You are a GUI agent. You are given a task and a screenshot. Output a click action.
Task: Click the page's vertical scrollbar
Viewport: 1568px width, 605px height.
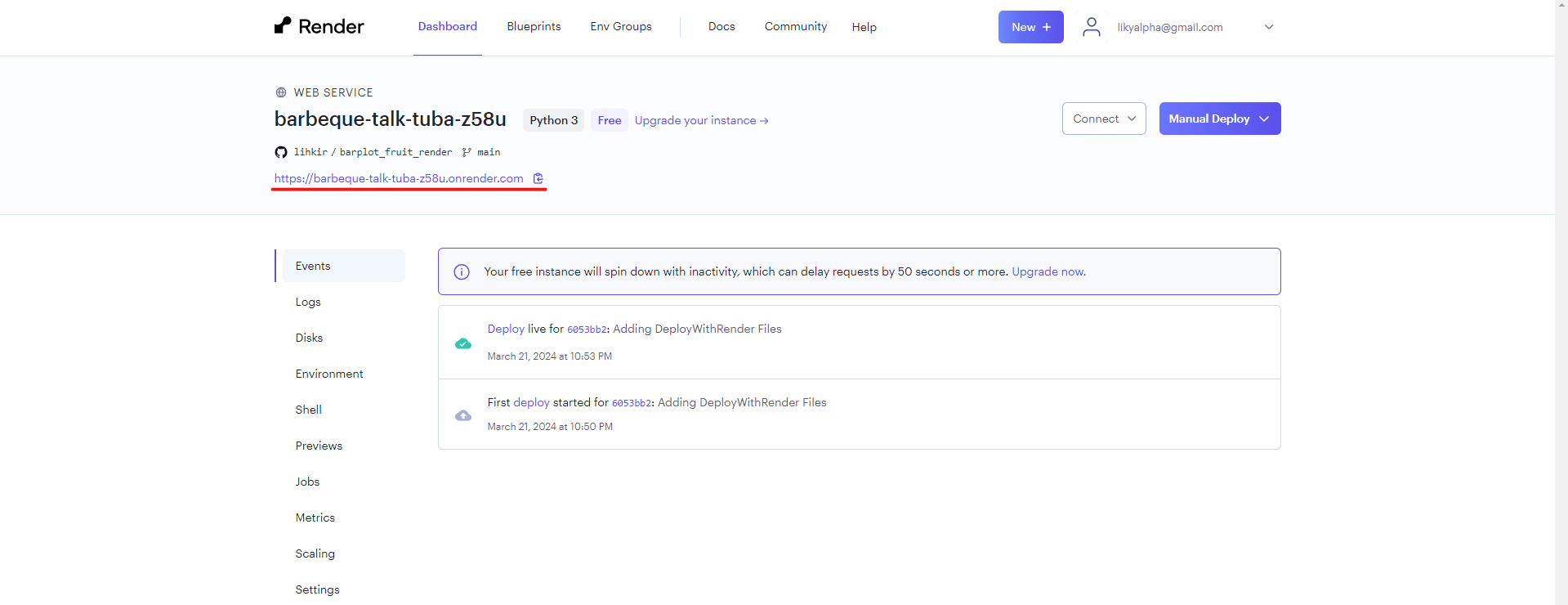click(1561, 302)
